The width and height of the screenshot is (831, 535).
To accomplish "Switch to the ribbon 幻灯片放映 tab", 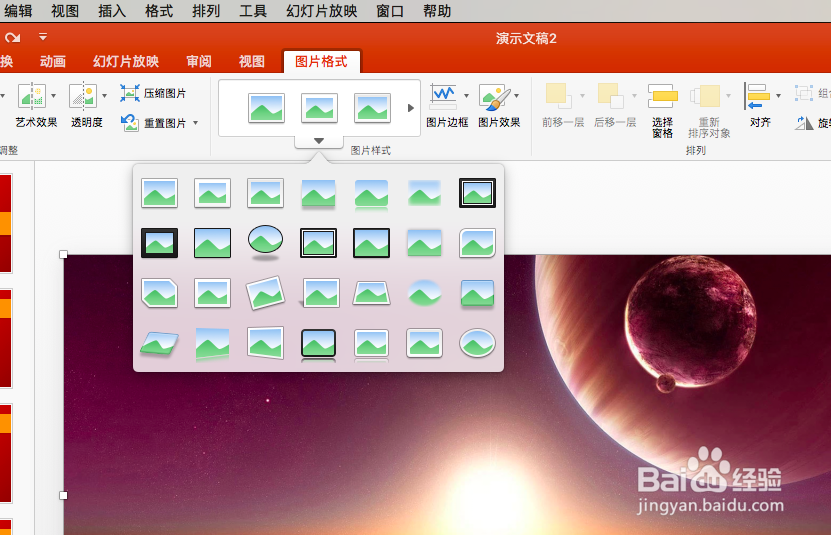I will 126,62.
